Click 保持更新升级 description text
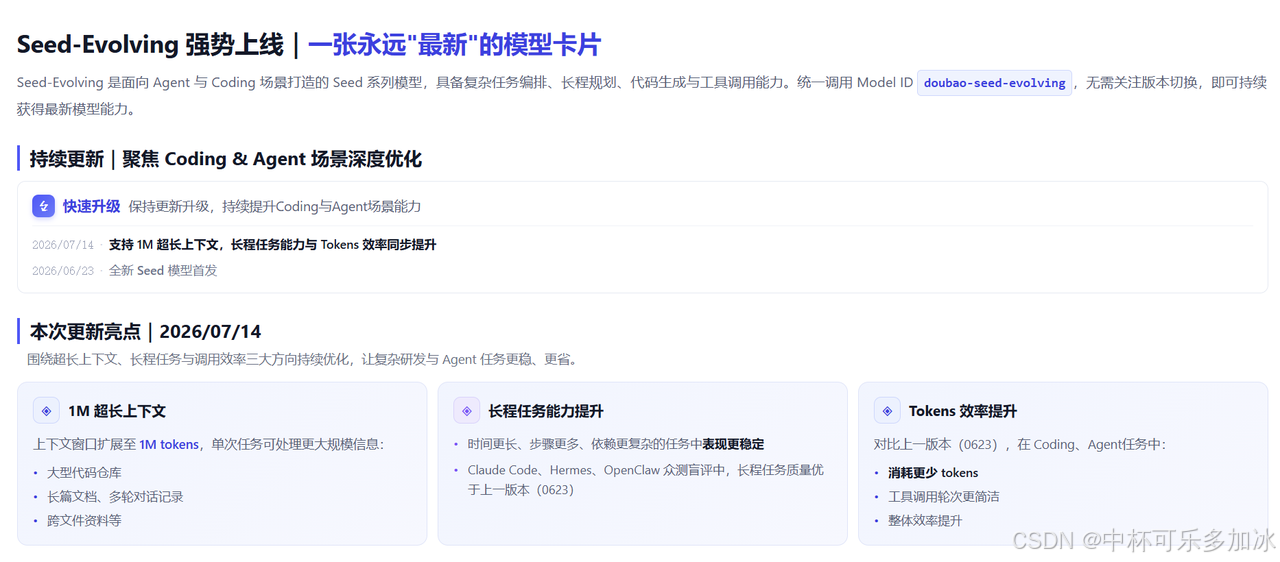Screen dimensions: 1280x562 tap(275, 206)
